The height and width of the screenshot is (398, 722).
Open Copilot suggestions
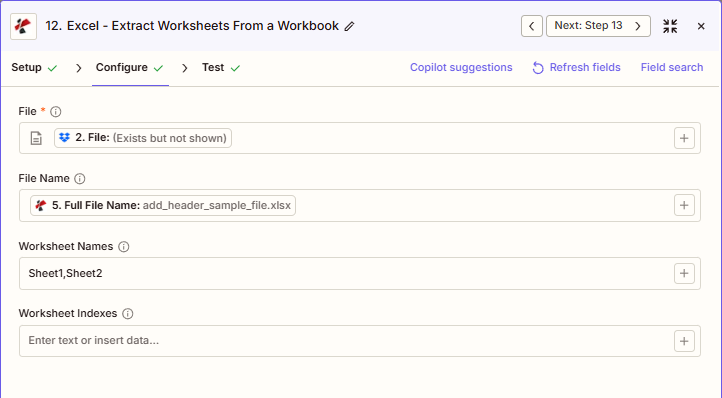click(461, 67)
